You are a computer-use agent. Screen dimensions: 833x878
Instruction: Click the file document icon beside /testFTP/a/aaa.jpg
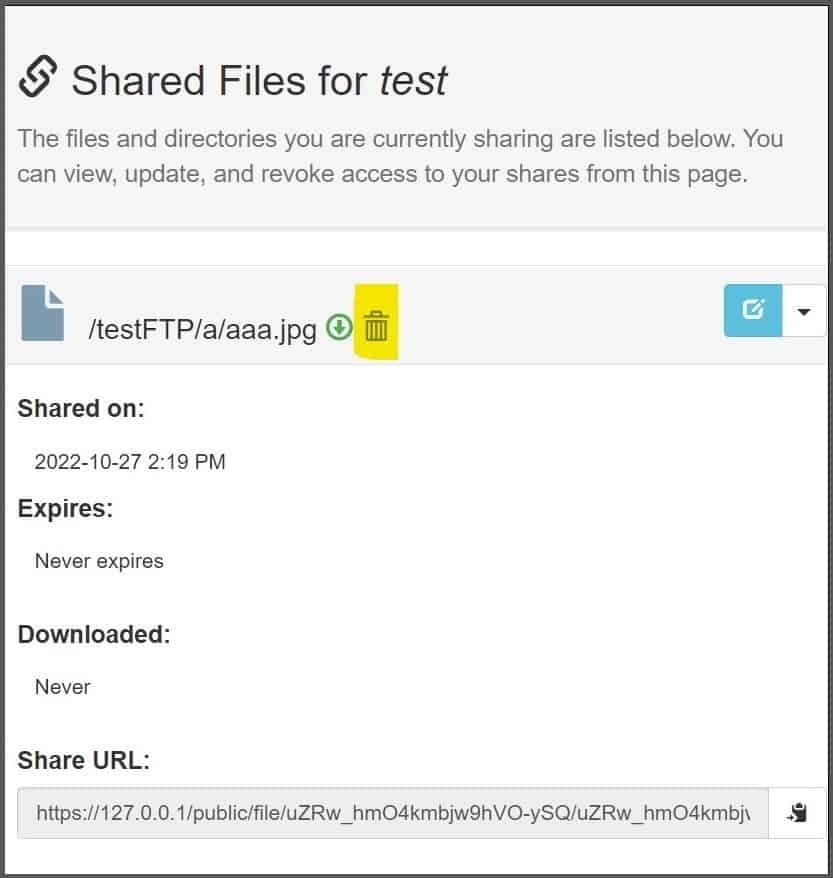(43, 313)
